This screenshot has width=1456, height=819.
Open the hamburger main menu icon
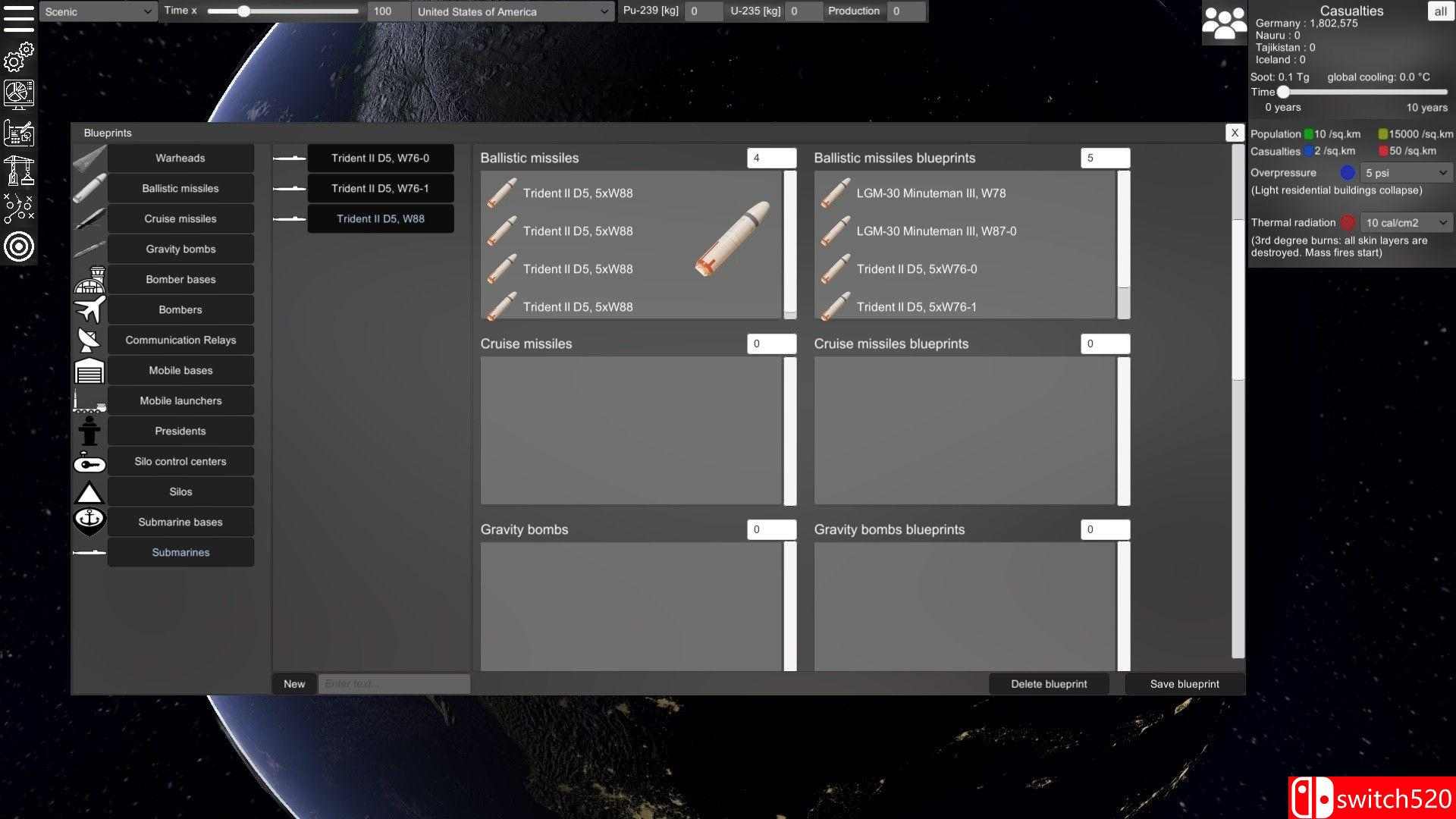pyautogui.click(x=19, y=17)
